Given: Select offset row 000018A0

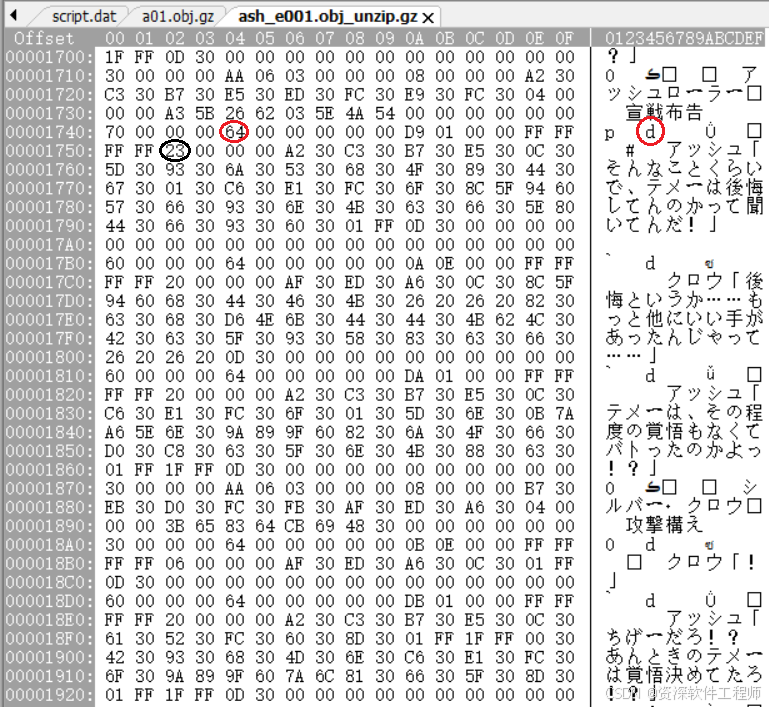Looking at the screenshot, I should tap(49, 545).
